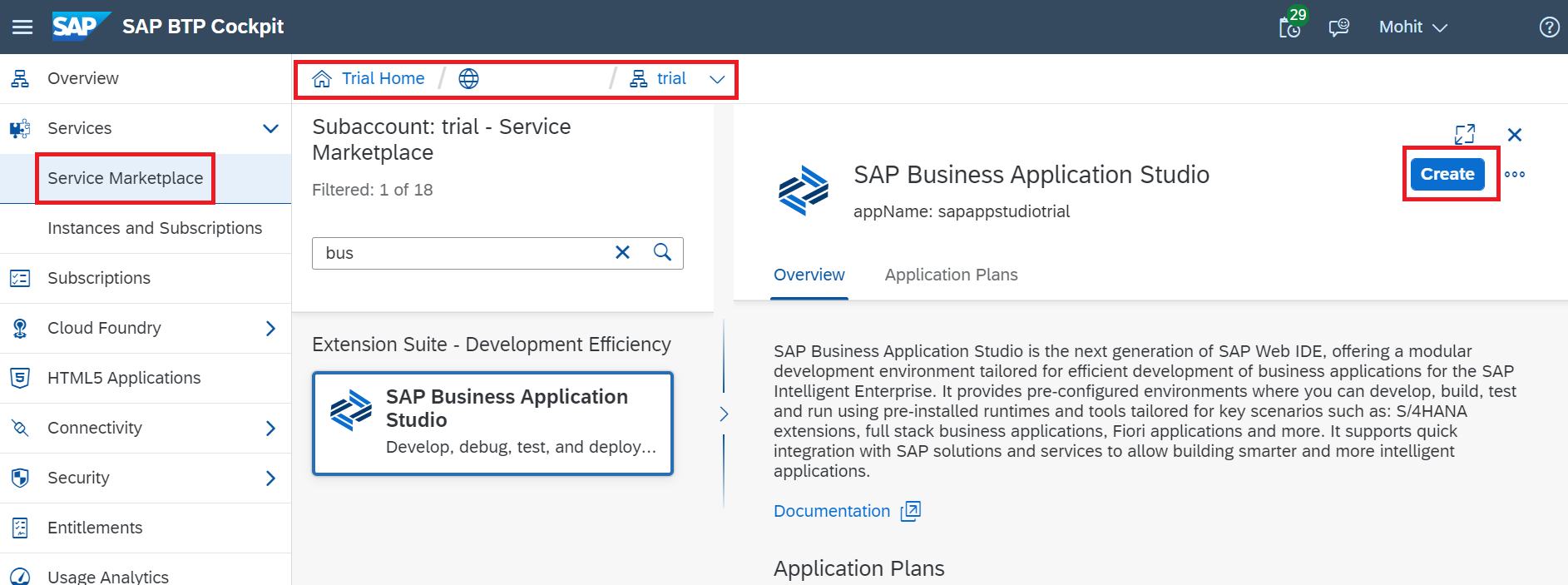The image size is (1568, 585).
Task: Click the global account globe icon
Action: point(469,78)
